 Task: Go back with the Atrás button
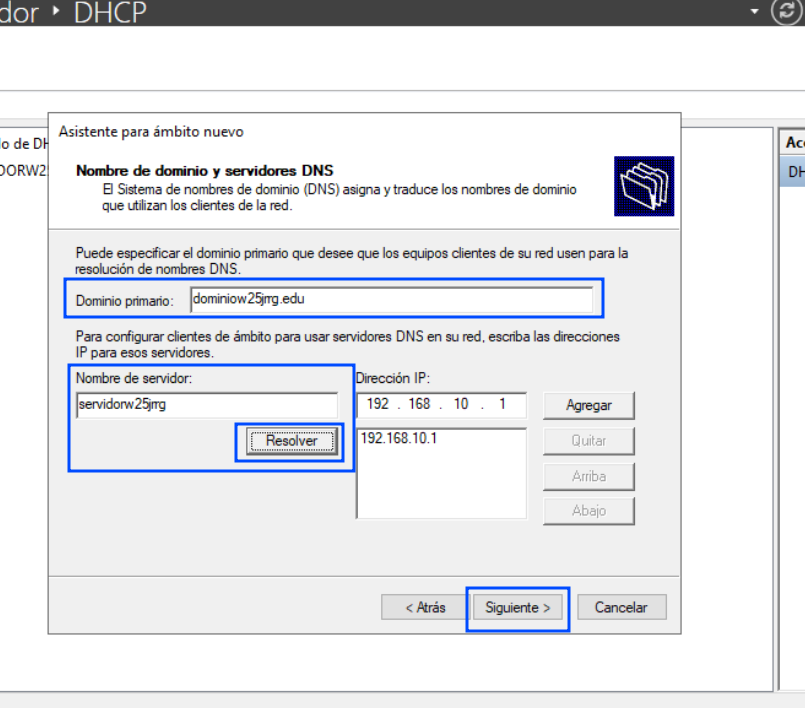(425, 607)
